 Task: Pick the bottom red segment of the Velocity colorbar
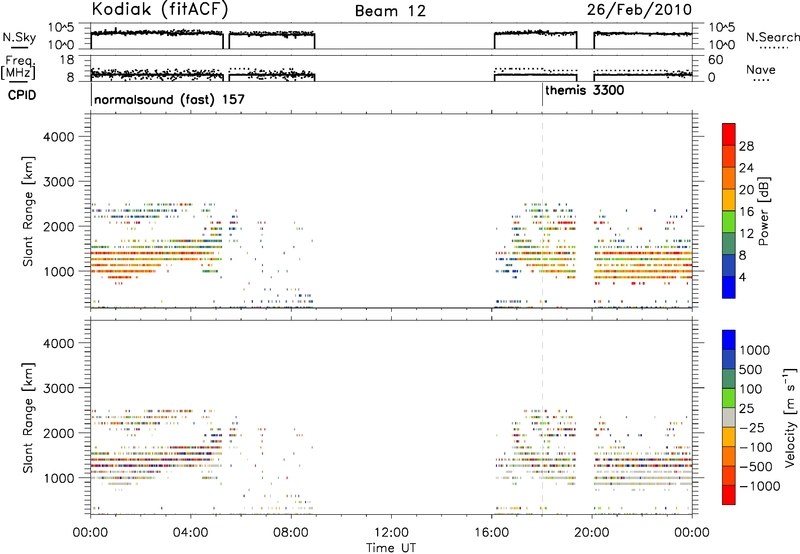point(729,495)
